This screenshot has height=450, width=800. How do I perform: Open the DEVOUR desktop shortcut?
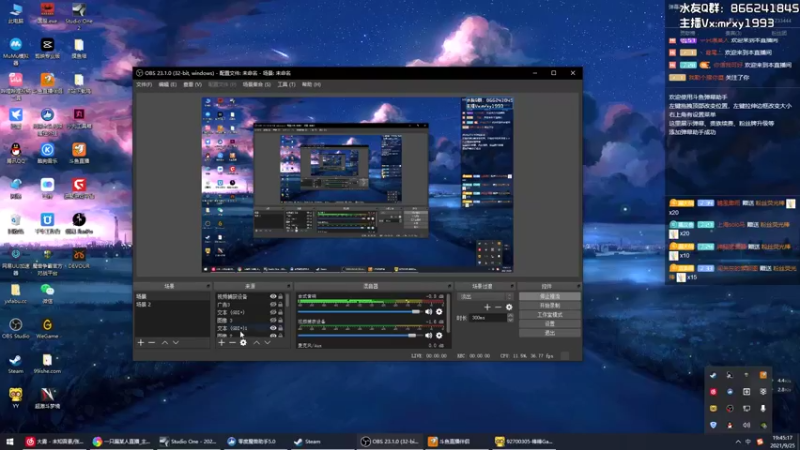tap(79, 259)
